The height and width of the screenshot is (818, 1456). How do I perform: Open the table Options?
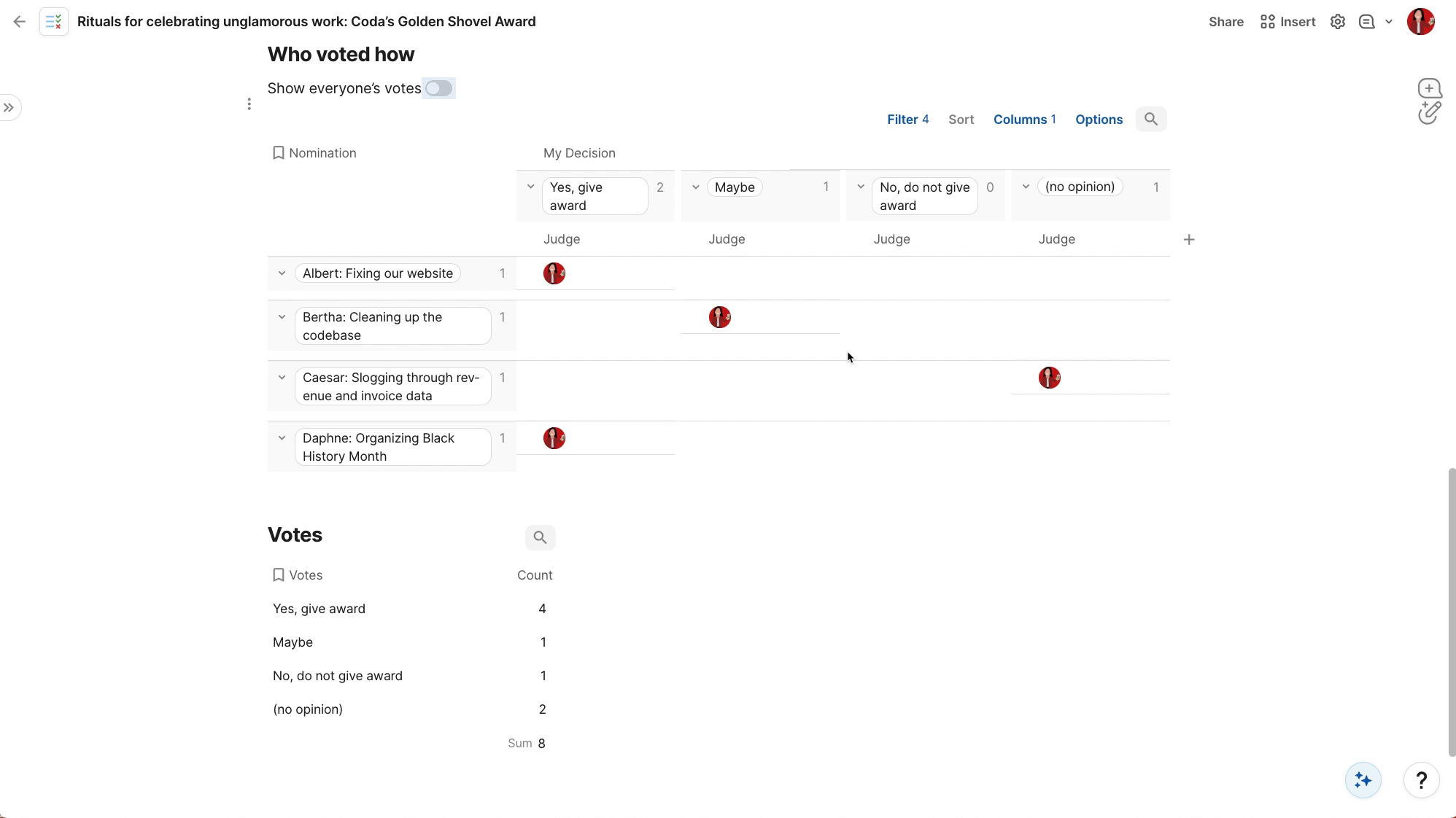coord(1099,120)
